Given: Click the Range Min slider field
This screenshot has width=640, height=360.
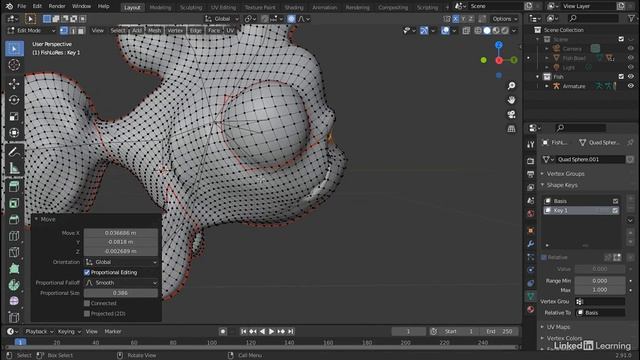Looking at the screenshot, I should (x=600, y=280).
